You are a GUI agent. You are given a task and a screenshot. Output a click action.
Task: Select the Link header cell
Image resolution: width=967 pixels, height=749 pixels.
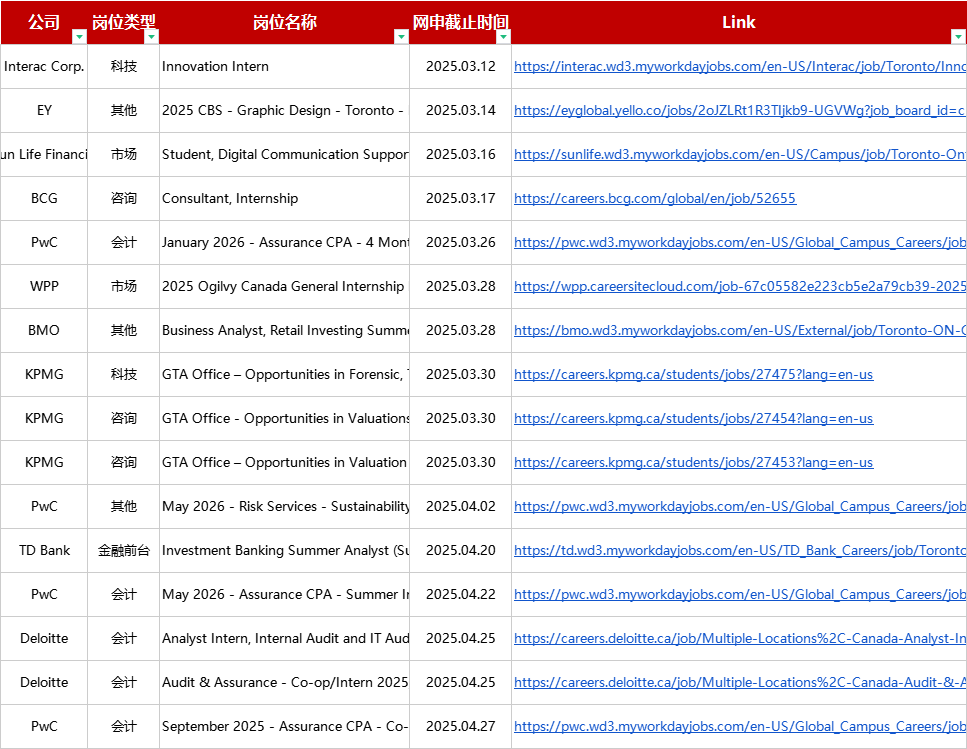point(739,22)
